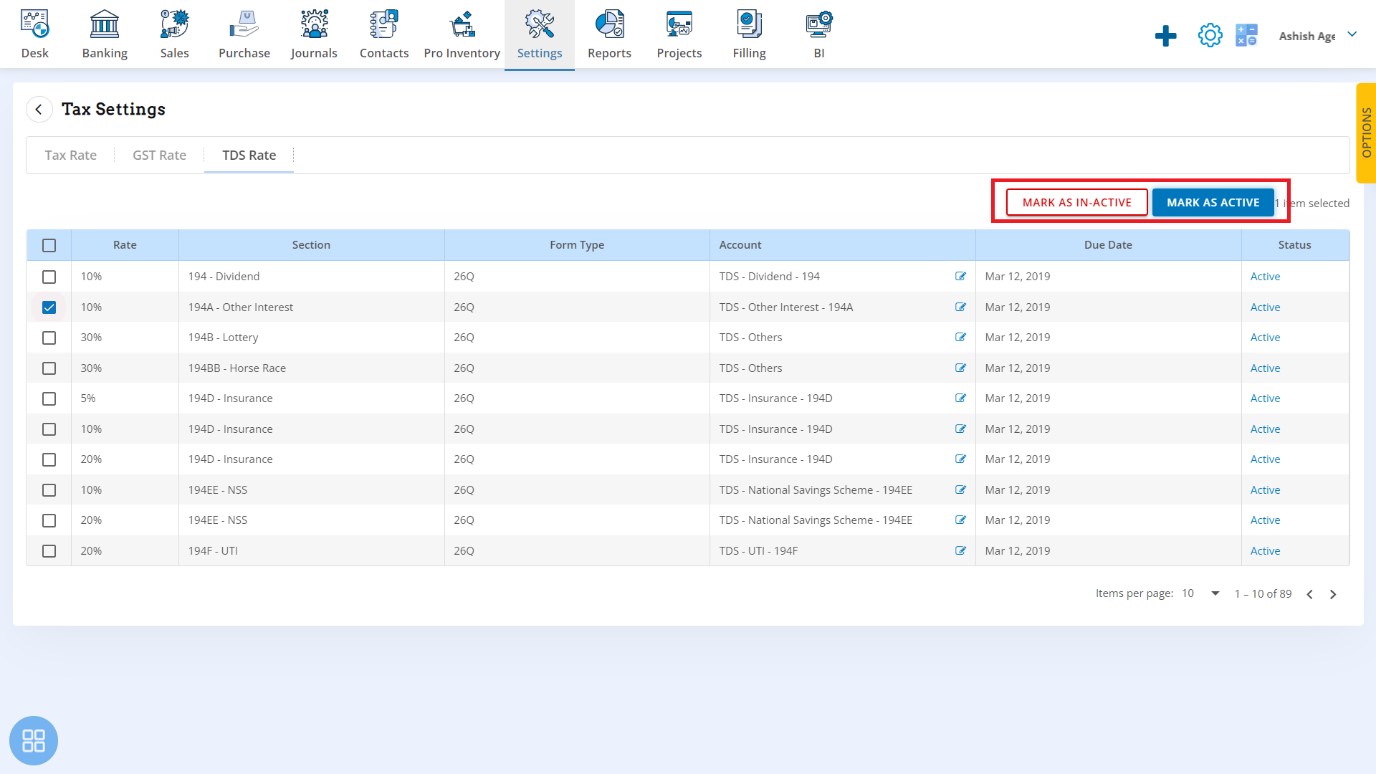Click 'TDS - UTI - 194F' account text
Viewport: 1376px width, 774px height.
758,551
